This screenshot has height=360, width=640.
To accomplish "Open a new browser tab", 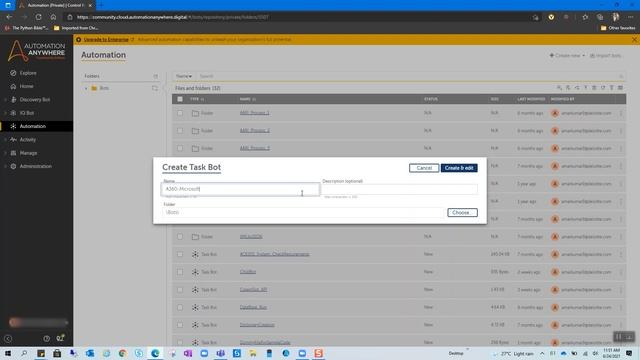I will 101,5.
